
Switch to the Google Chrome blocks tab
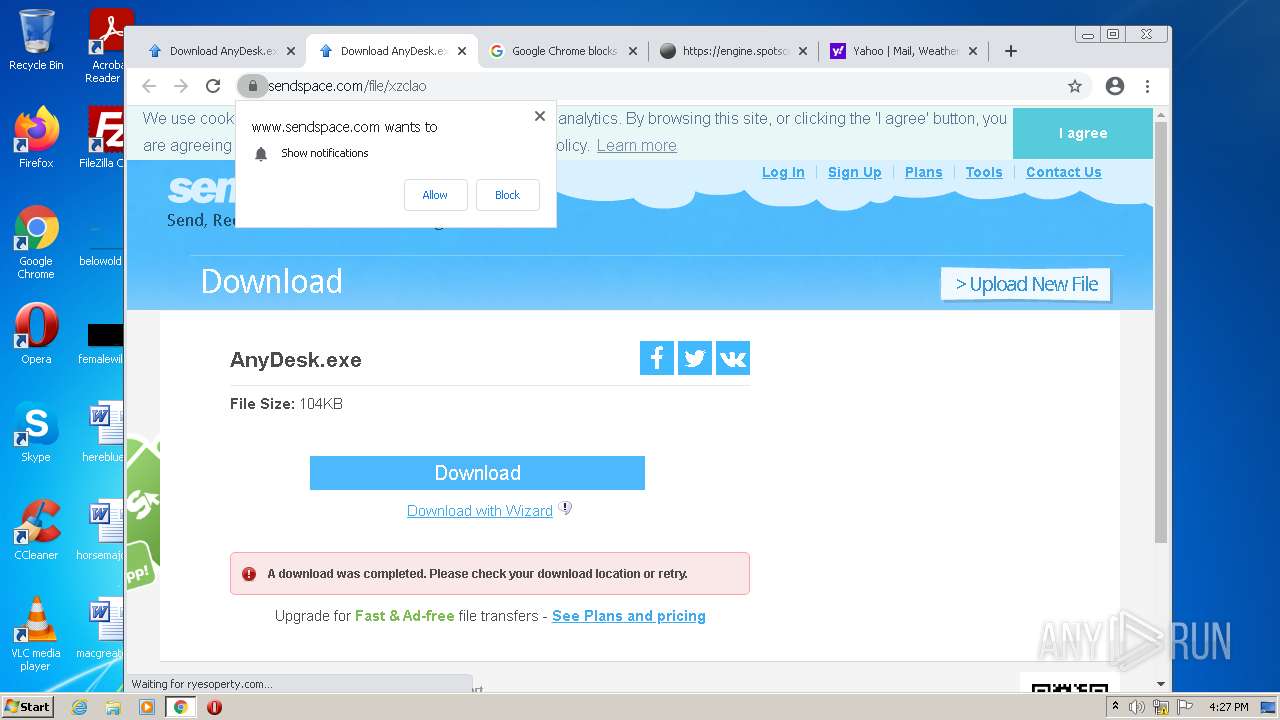click(564, 51)
